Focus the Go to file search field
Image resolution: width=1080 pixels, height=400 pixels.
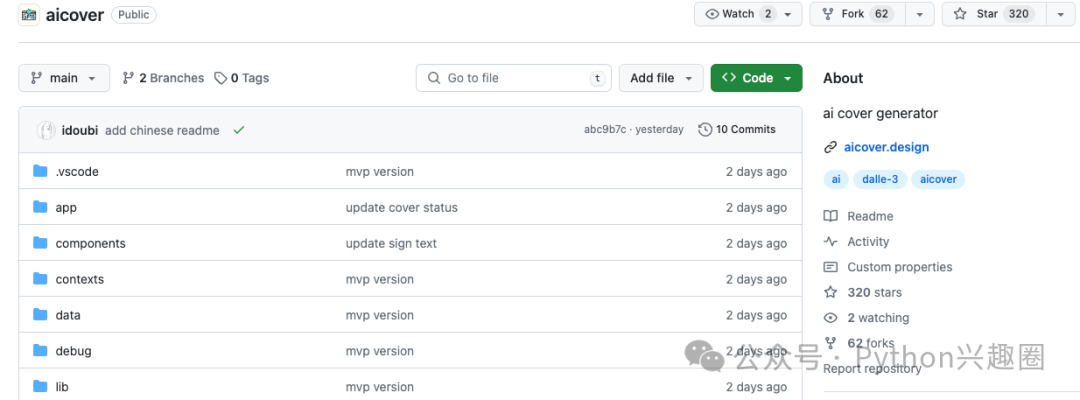(x=514, y=78)
